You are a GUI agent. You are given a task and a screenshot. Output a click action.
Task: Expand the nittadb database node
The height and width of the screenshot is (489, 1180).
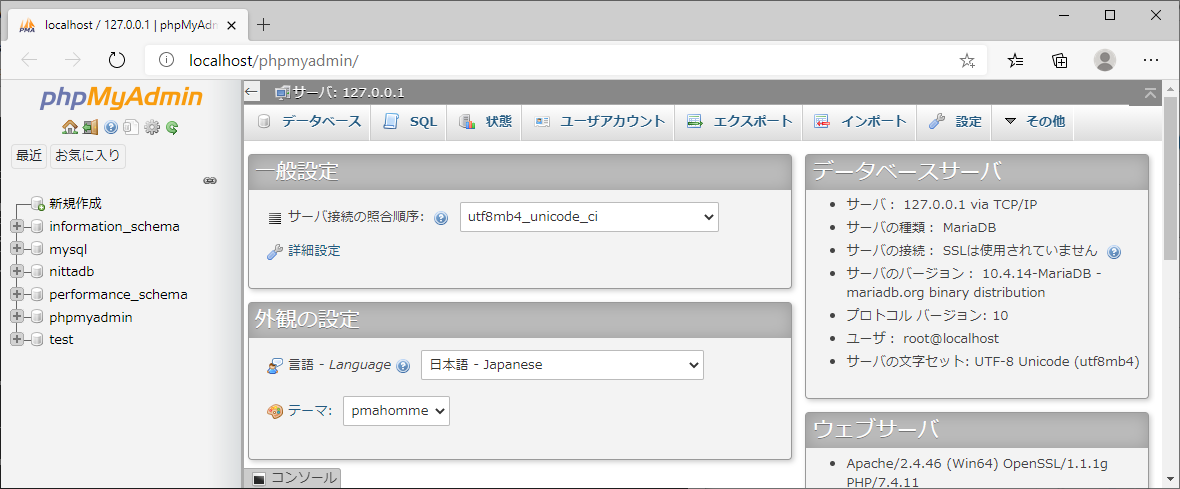(x=16, y=271)
